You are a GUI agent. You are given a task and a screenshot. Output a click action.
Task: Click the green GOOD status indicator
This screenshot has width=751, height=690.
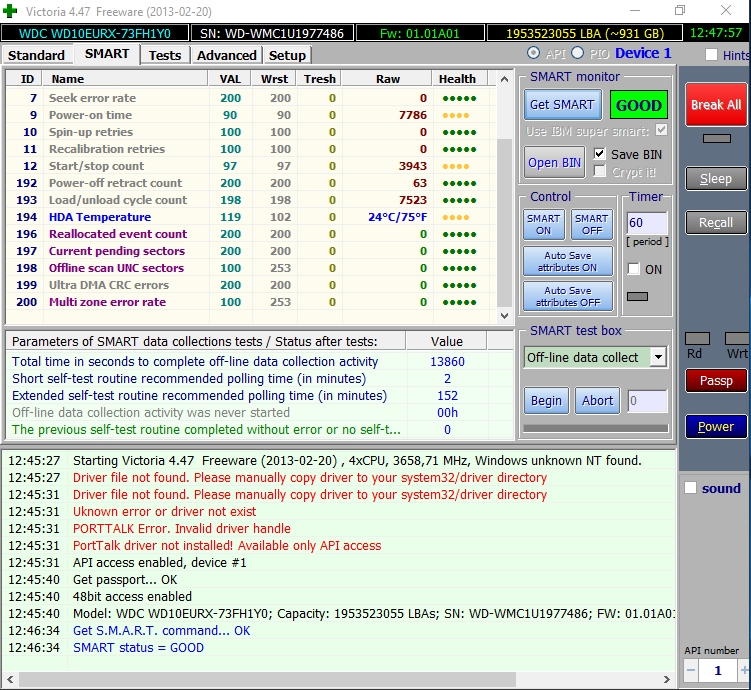[638, 105]
